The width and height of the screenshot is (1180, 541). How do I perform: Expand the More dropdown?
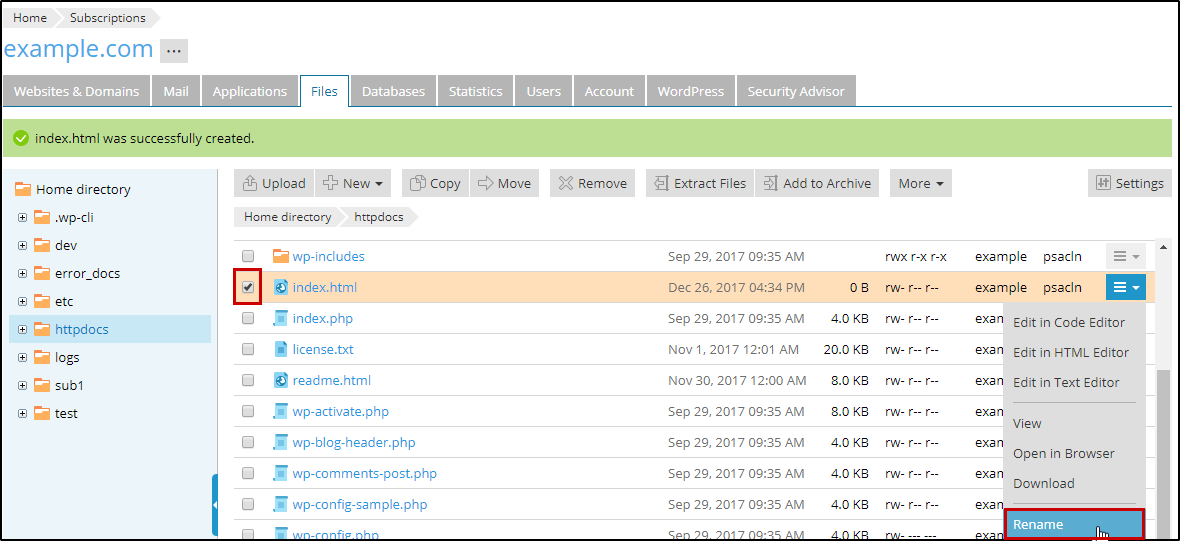pos(920,183)
